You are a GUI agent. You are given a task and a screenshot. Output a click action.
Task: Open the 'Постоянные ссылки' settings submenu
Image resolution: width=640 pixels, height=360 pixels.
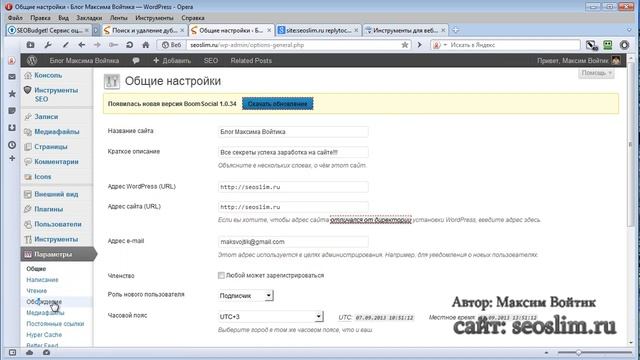click(55, 324)
